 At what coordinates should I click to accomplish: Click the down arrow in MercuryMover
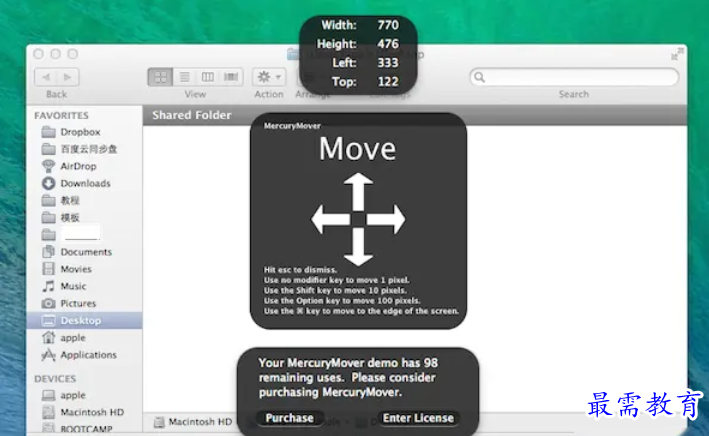coord(358,247)
